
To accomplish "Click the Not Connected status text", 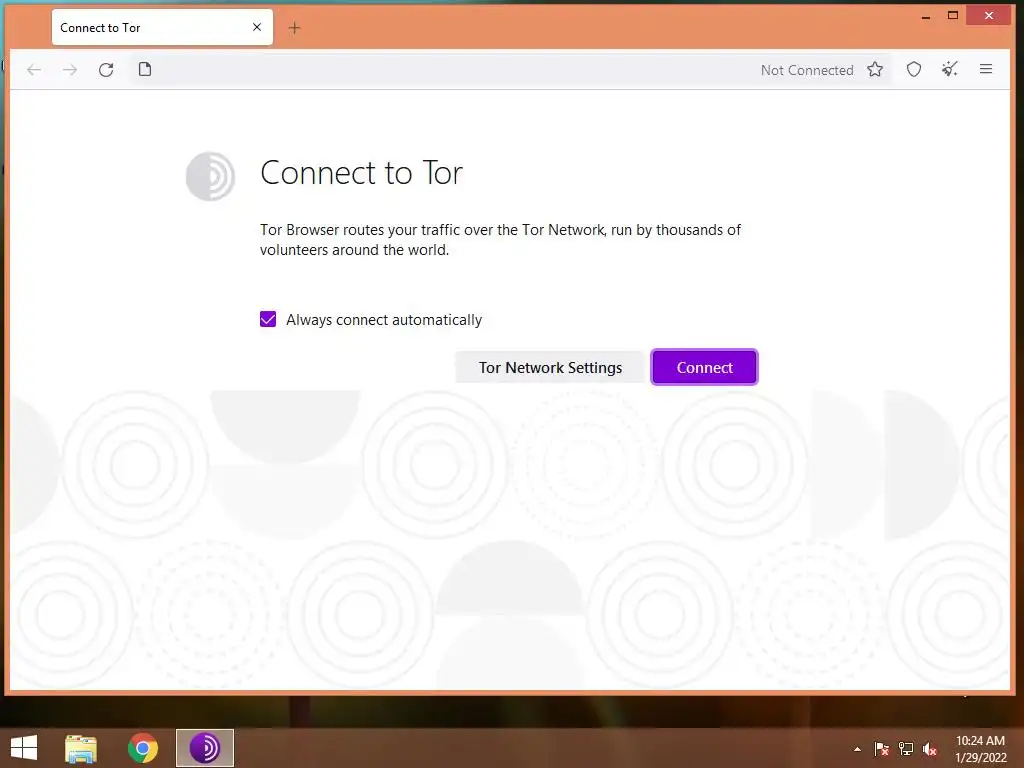I will point(807,70).
